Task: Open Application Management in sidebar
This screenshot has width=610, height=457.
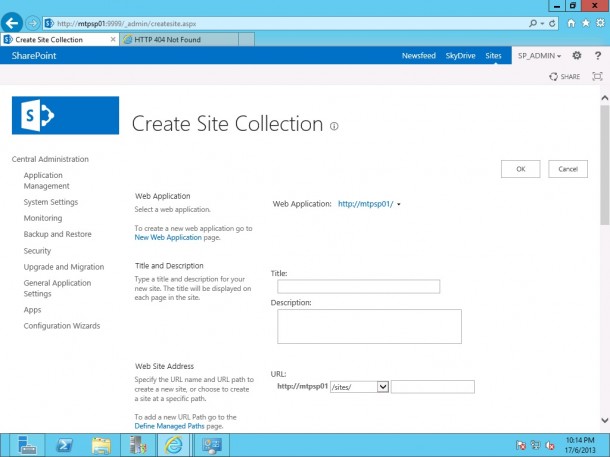Action: [x=47, y=180]
